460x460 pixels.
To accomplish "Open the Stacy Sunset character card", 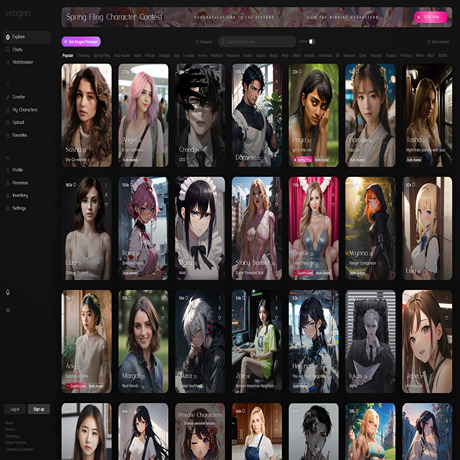I will [257, 228].
